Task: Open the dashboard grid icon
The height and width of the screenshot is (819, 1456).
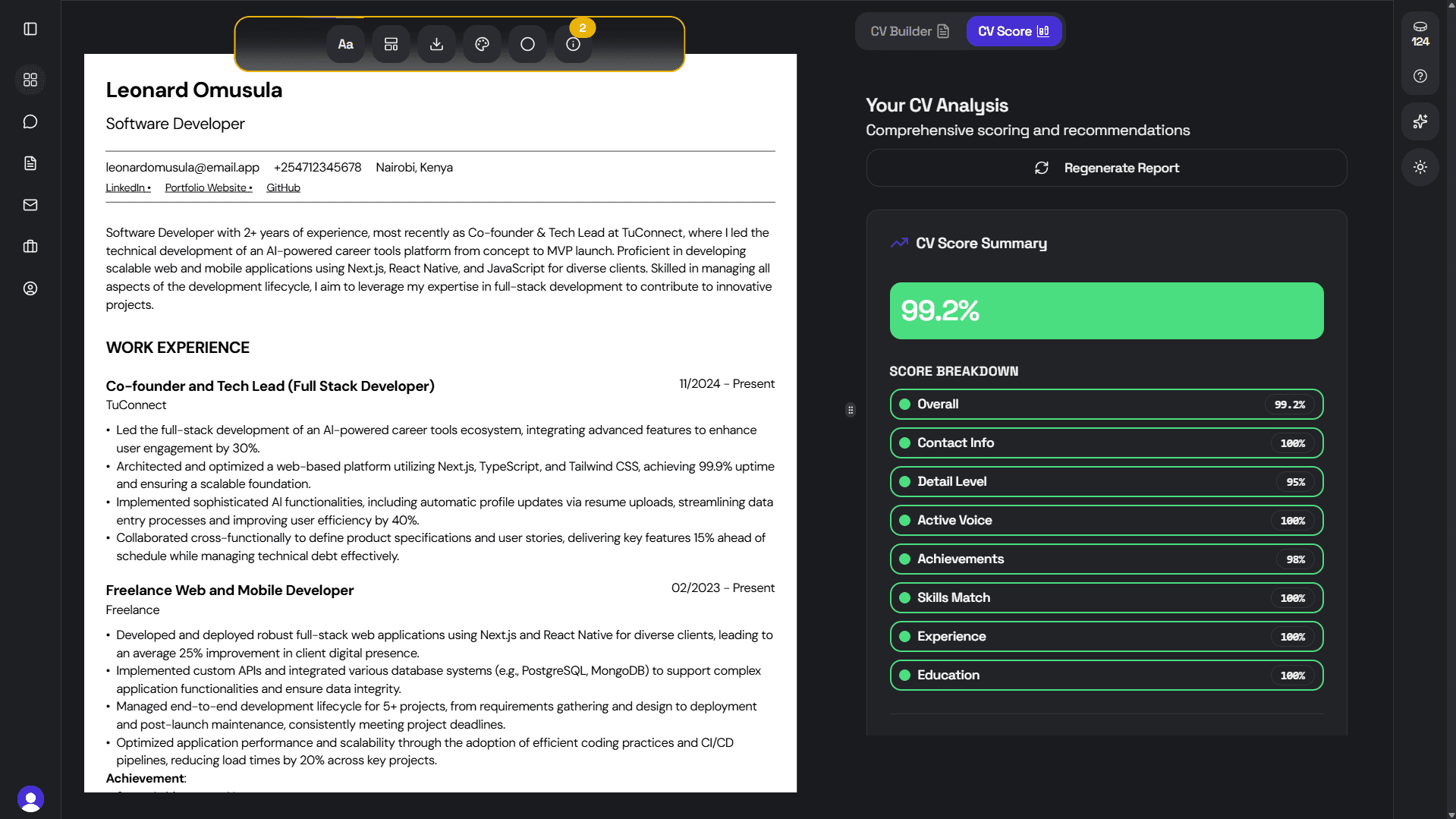Action: pos(30,80)
